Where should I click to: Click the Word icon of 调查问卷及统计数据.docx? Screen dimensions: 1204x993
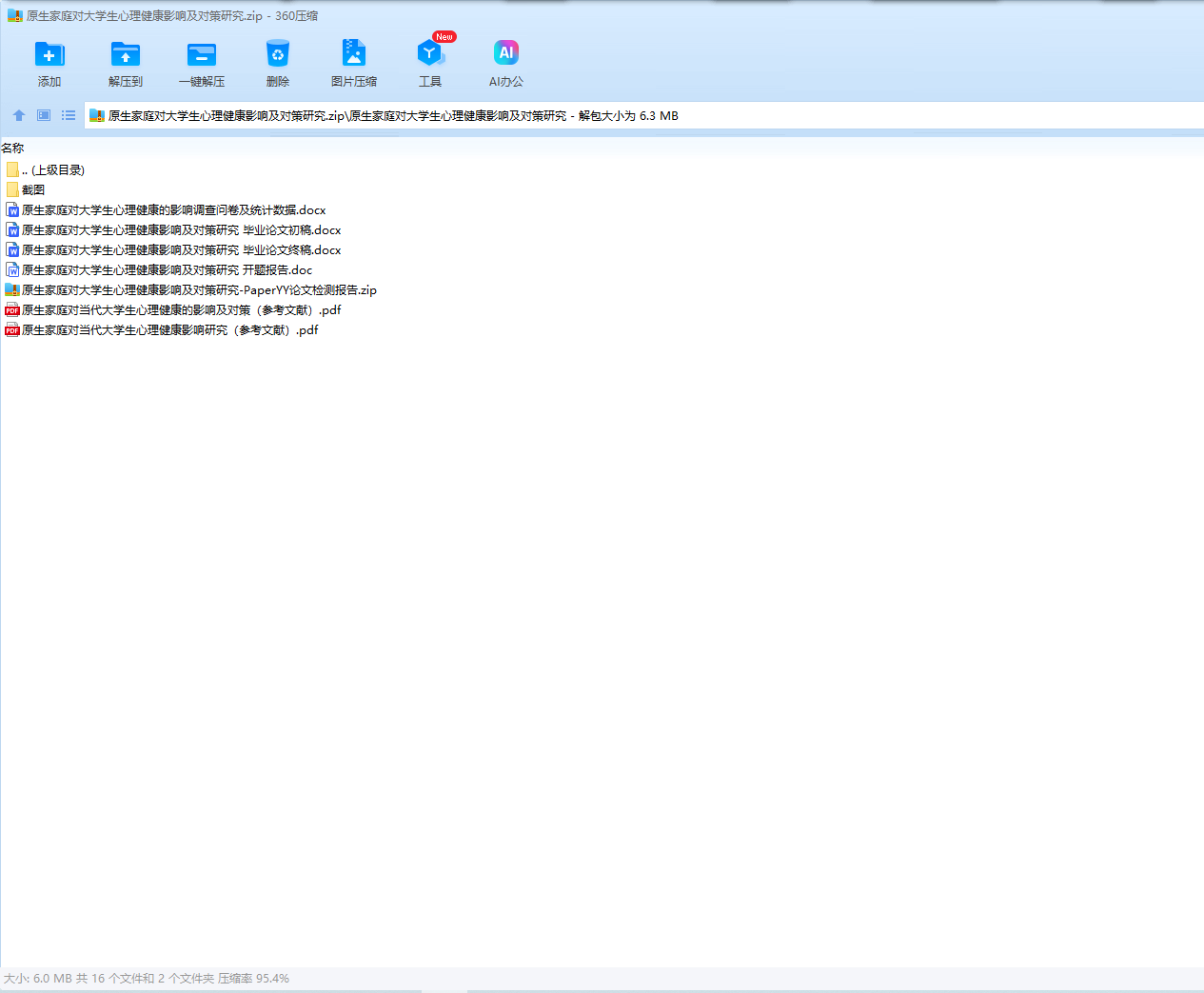coord(12,209)
